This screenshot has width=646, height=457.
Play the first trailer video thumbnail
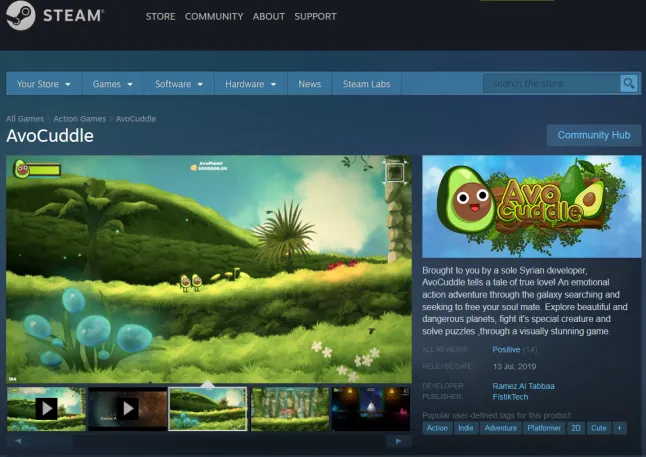point(47,409)
